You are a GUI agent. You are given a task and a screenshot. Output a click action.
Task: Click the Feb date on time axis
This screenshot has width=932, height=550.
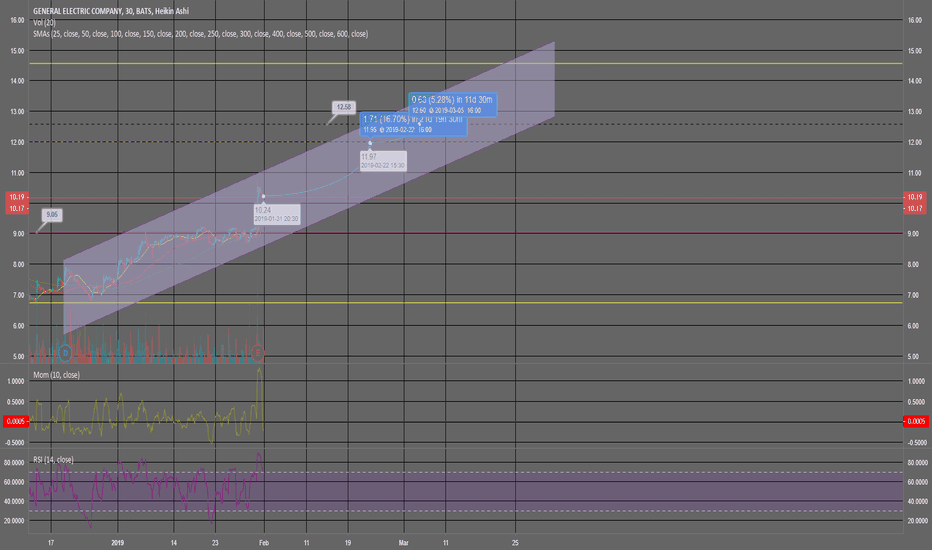coord(264,543)
